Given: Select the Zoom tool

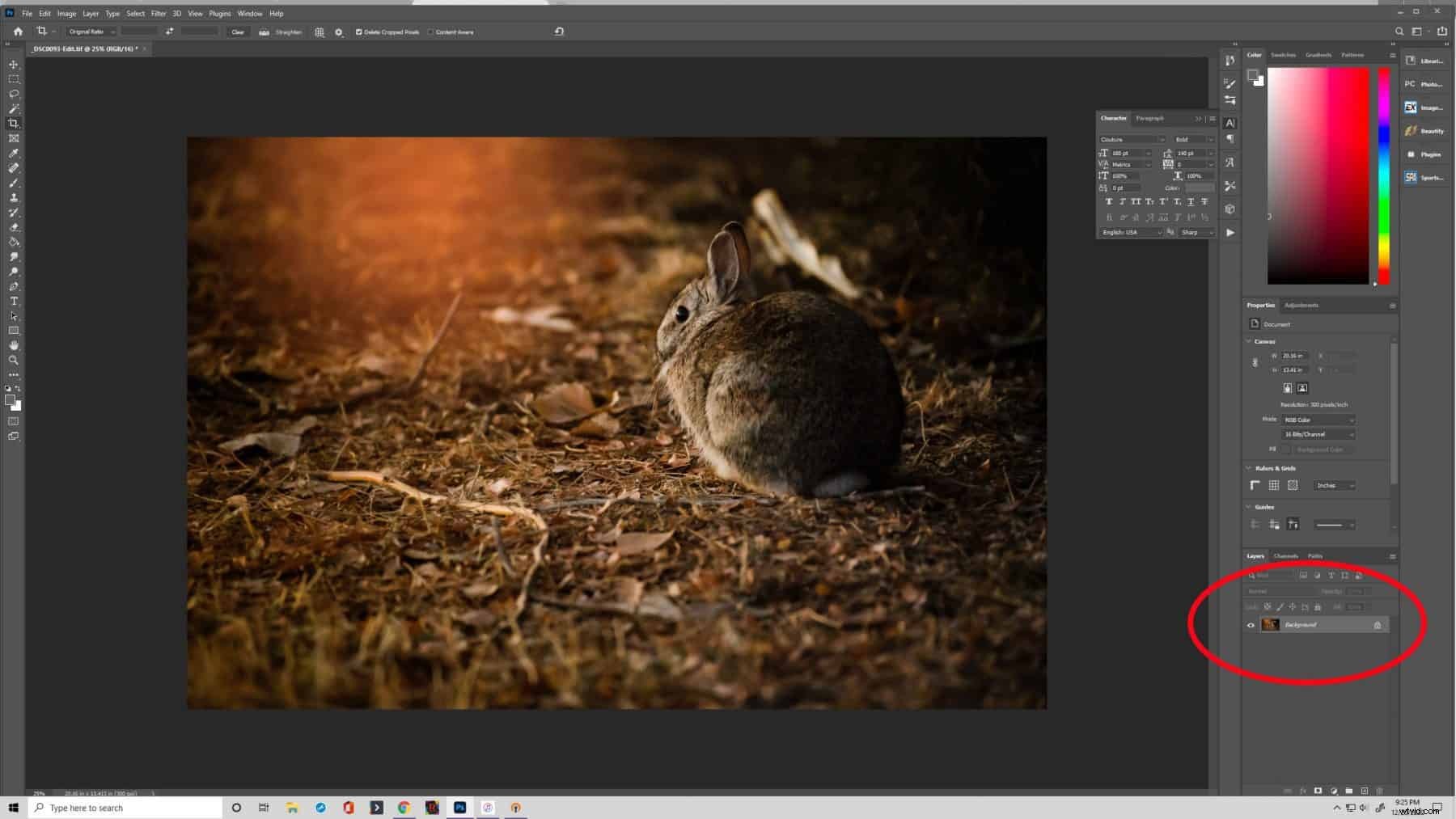Looking at the screenshot, I should point(14,361).
